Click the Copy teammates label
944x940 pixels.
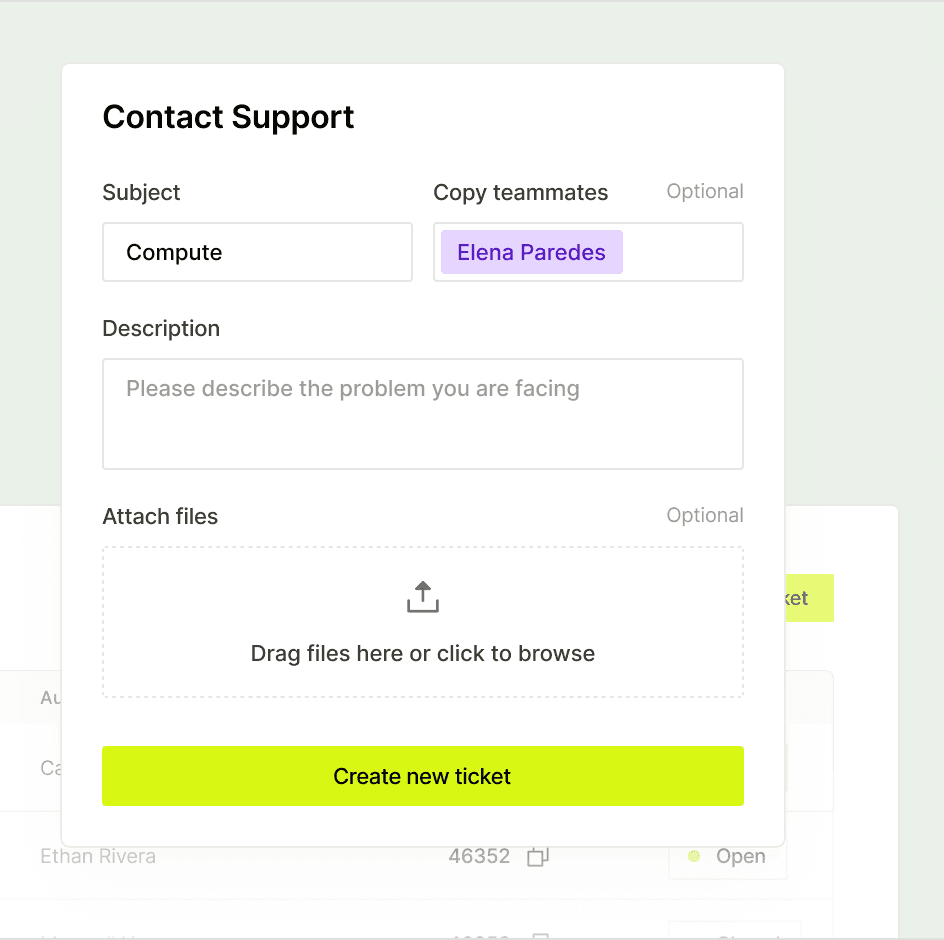[521, 193]
